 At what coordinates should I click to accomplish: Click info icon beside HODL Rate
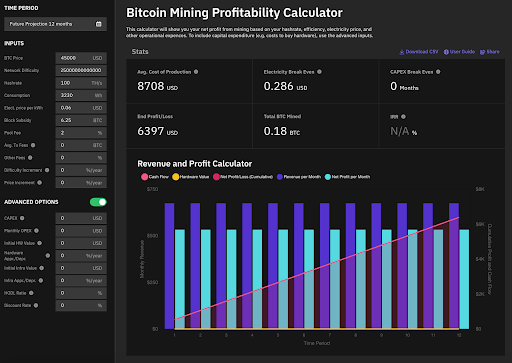[x=31, y=293]
